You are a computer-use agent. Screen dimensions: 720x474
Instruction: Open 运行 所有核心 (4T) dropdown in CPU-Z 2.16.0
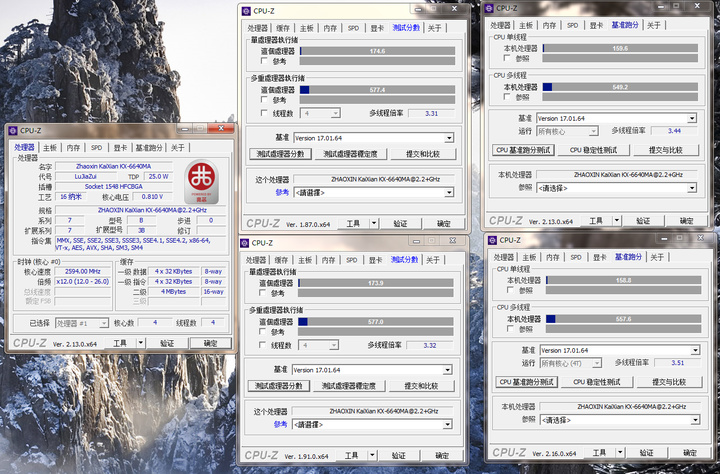(x=571, y=363)
